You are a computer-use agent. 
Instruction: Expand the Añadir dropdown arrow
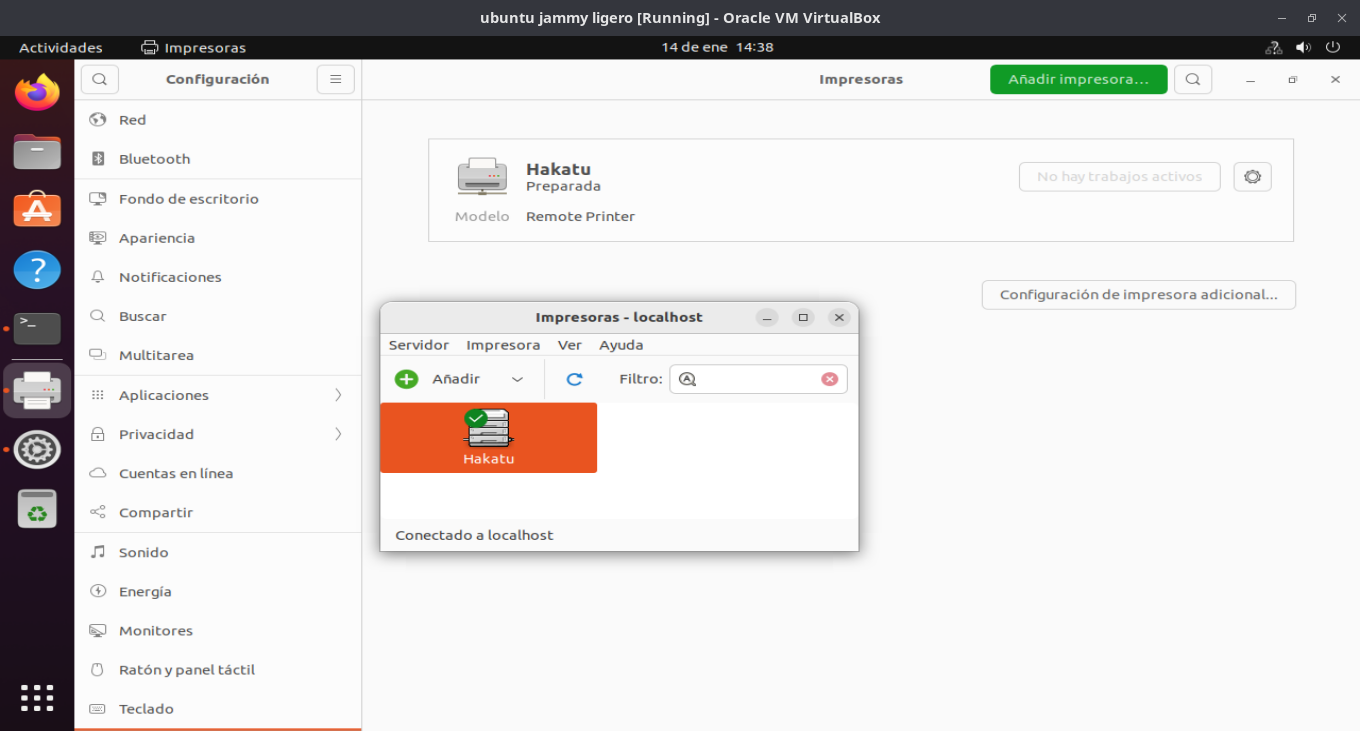click(x=517, y=379)
